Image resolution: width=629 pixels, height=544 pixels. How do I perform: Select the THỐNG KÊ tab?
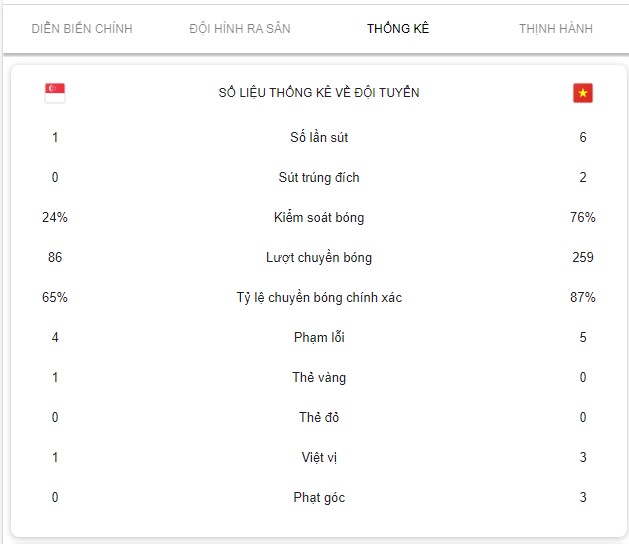[x=398, y=28]
